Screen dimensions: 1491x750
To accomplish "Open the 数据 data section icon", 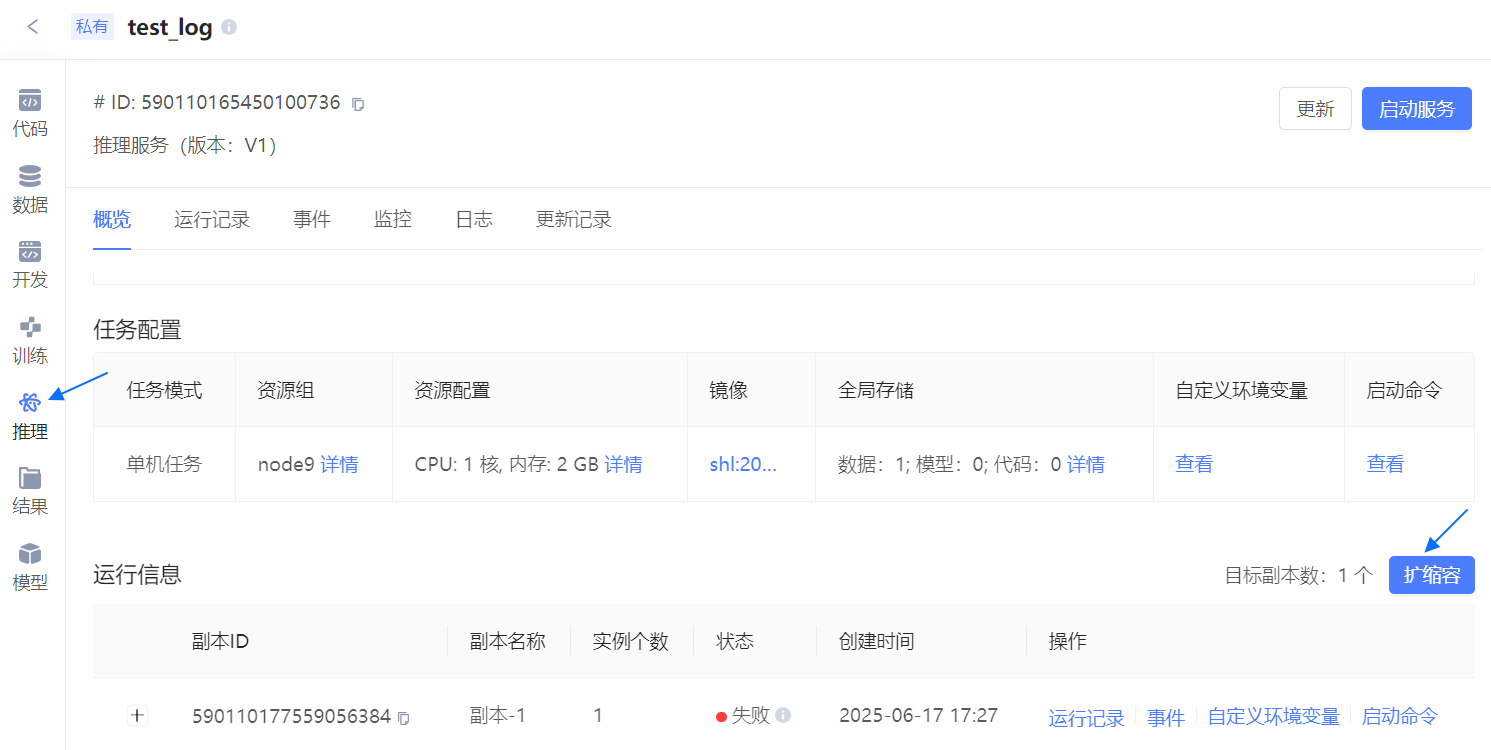I will (x=30, y=176).
